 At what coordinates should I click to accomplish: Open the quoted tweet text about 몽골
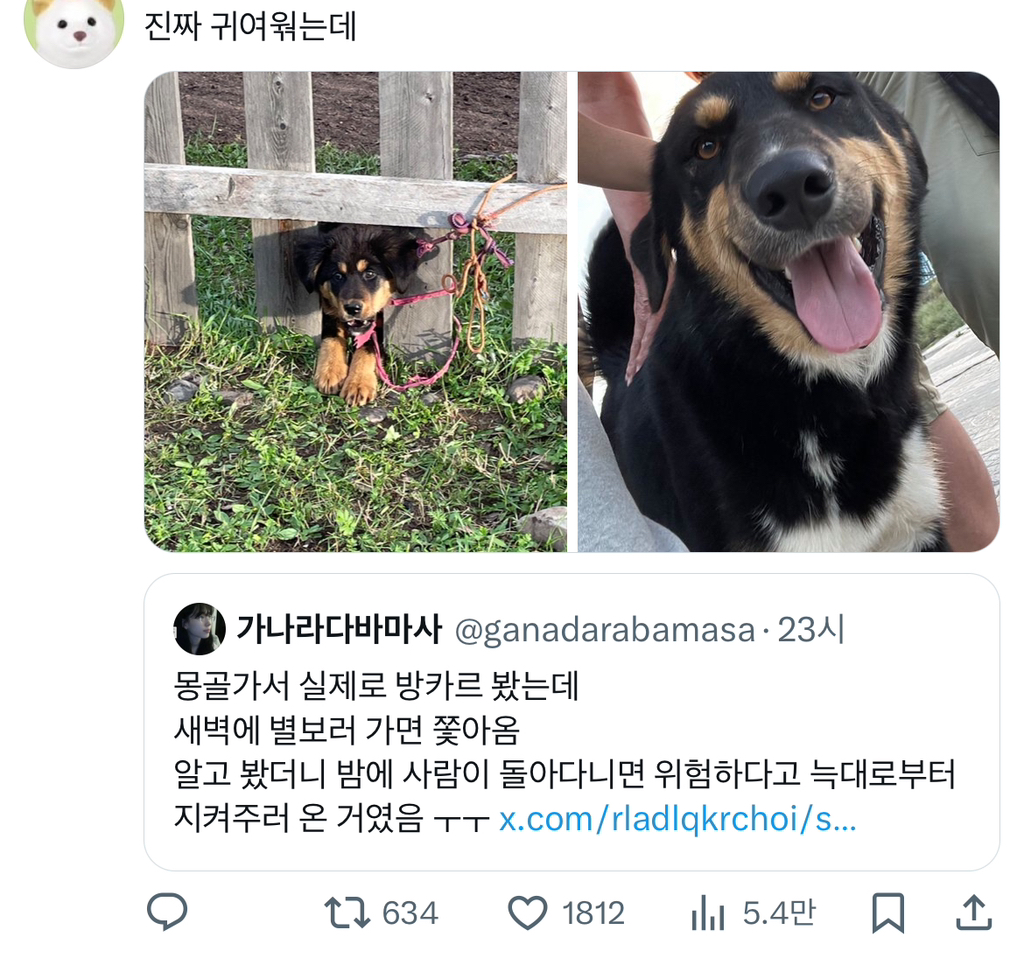[x=565, y=752]
